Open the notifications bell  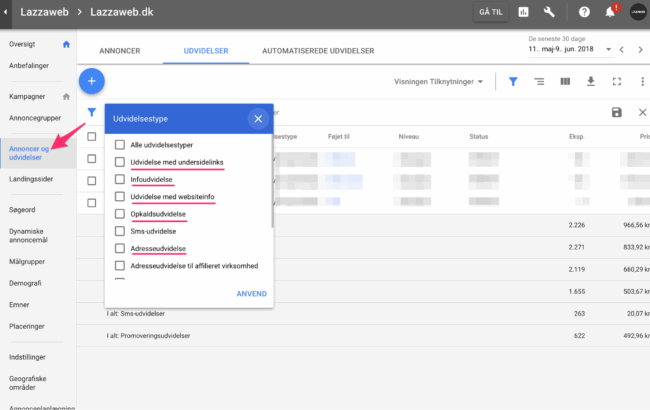[609, 12]
